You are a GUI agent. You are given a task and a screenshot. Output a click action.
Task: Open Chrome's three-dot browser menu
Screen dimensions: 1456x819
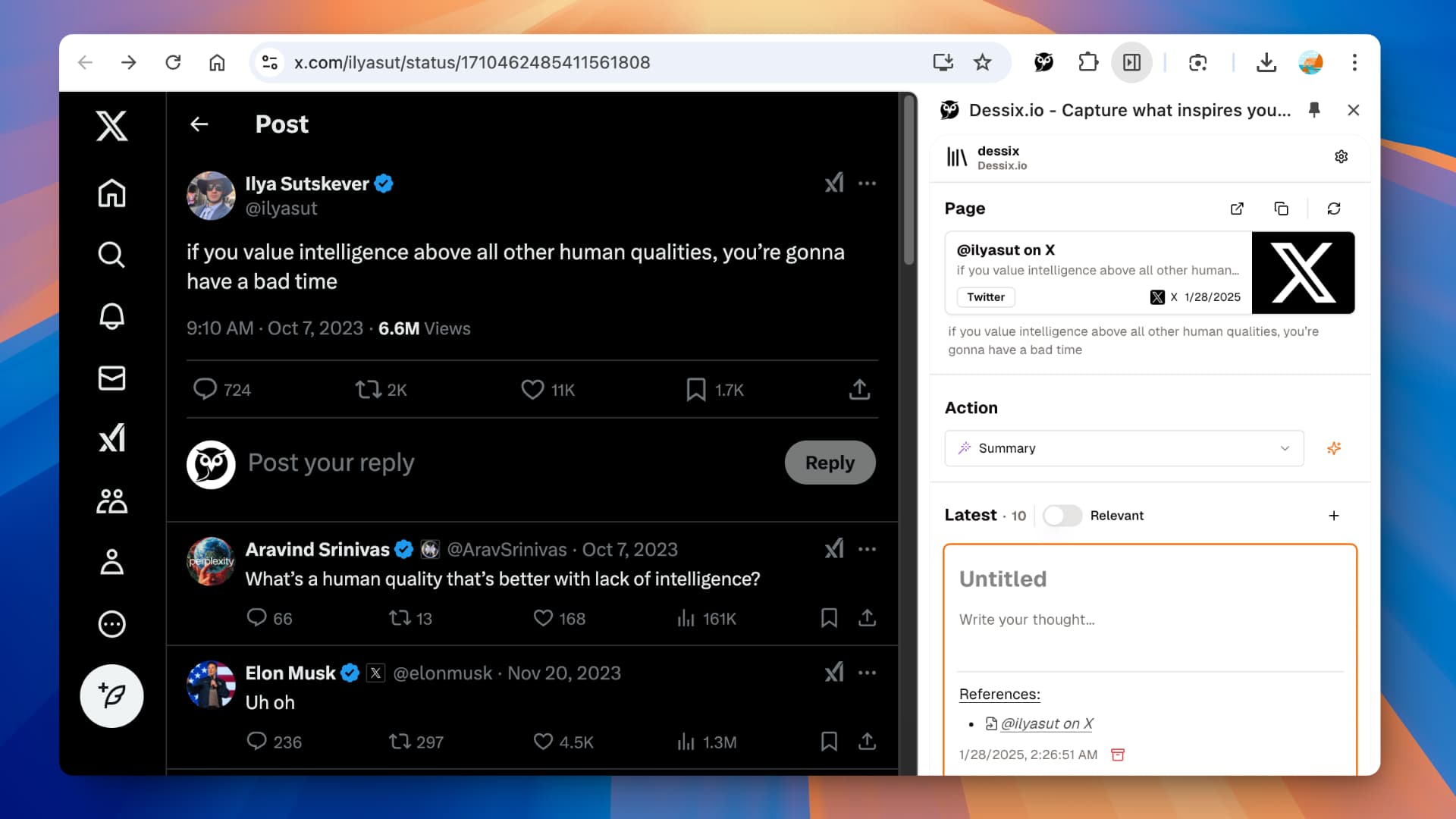[1354, 62]
